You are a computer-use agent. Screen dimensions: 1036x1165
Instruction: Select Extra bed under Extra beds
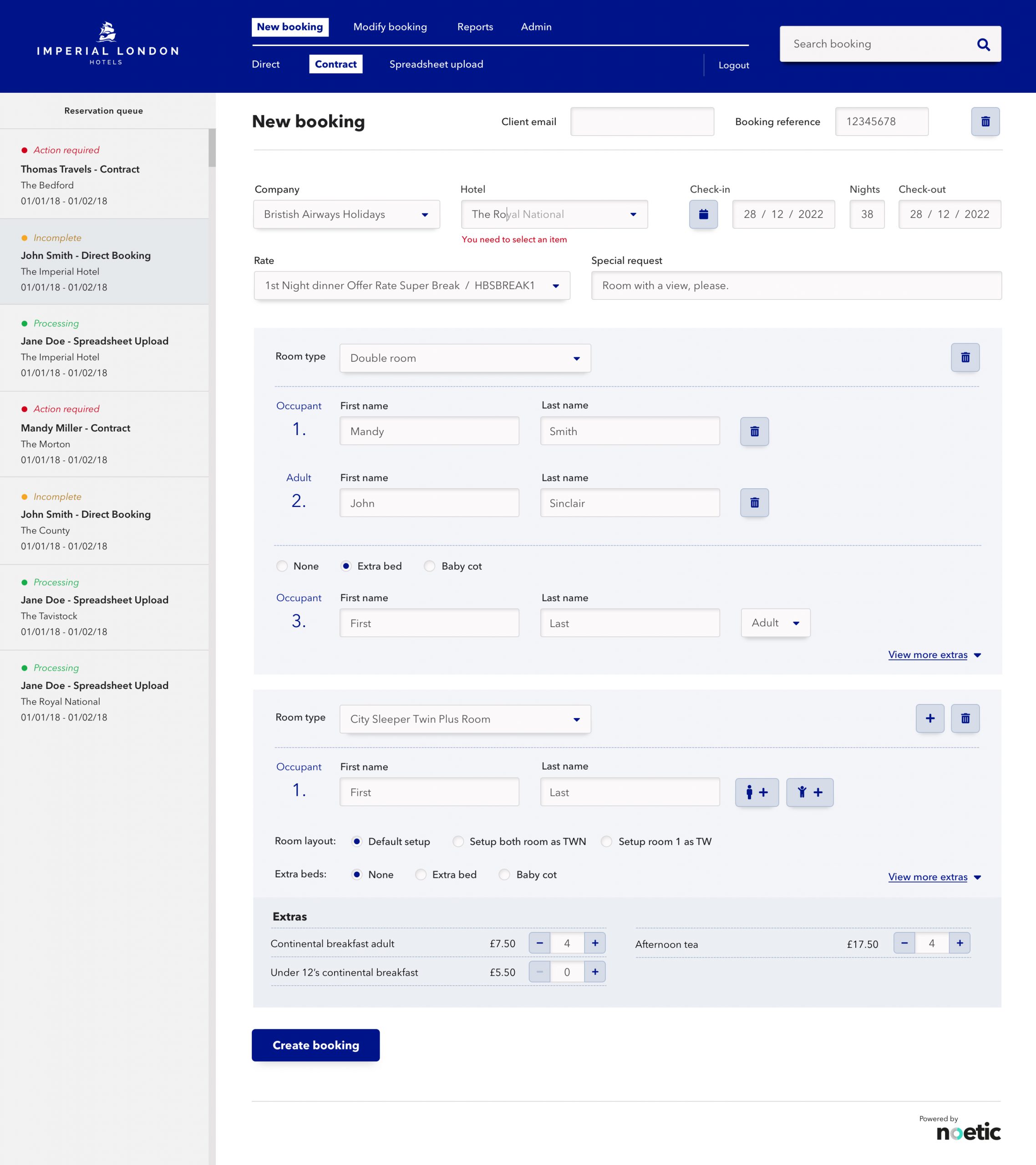tap(421, 874)
